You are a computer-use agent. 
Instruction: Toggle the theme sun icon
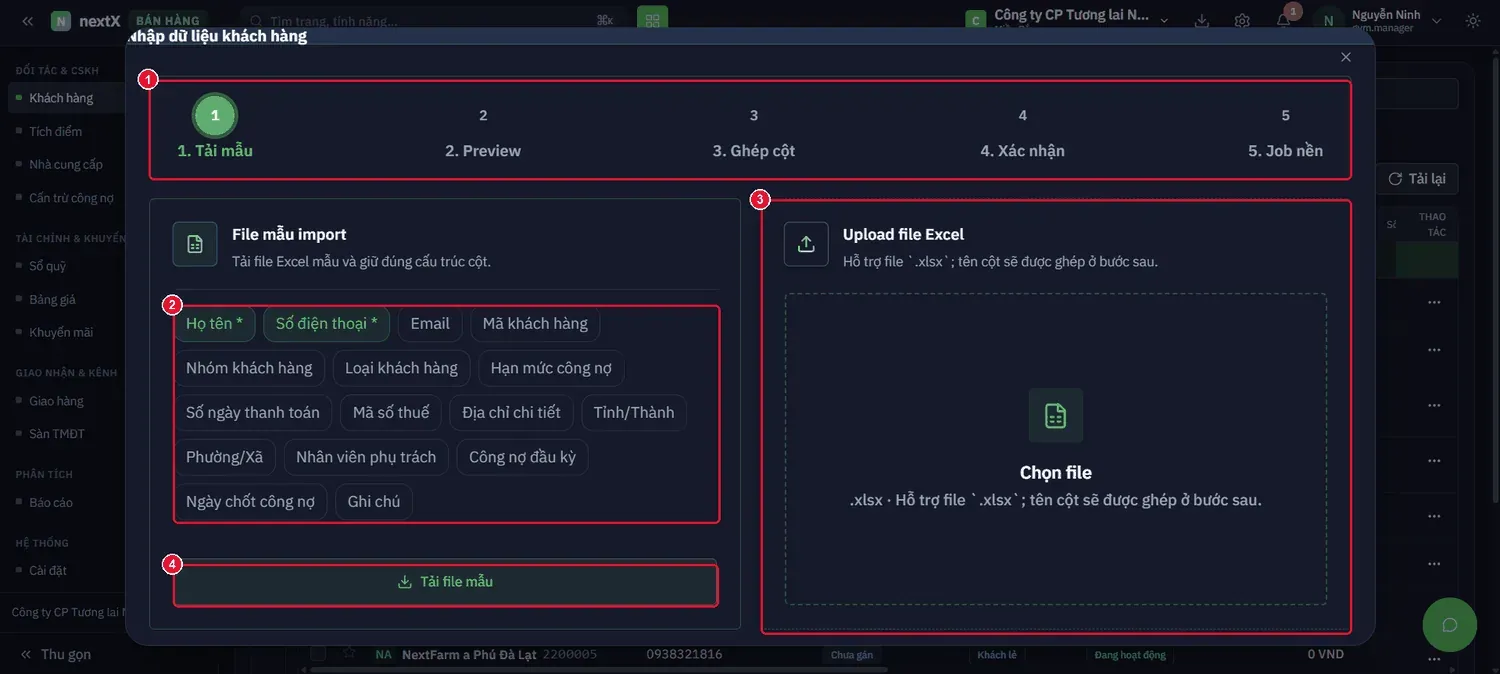(1473, 21)
